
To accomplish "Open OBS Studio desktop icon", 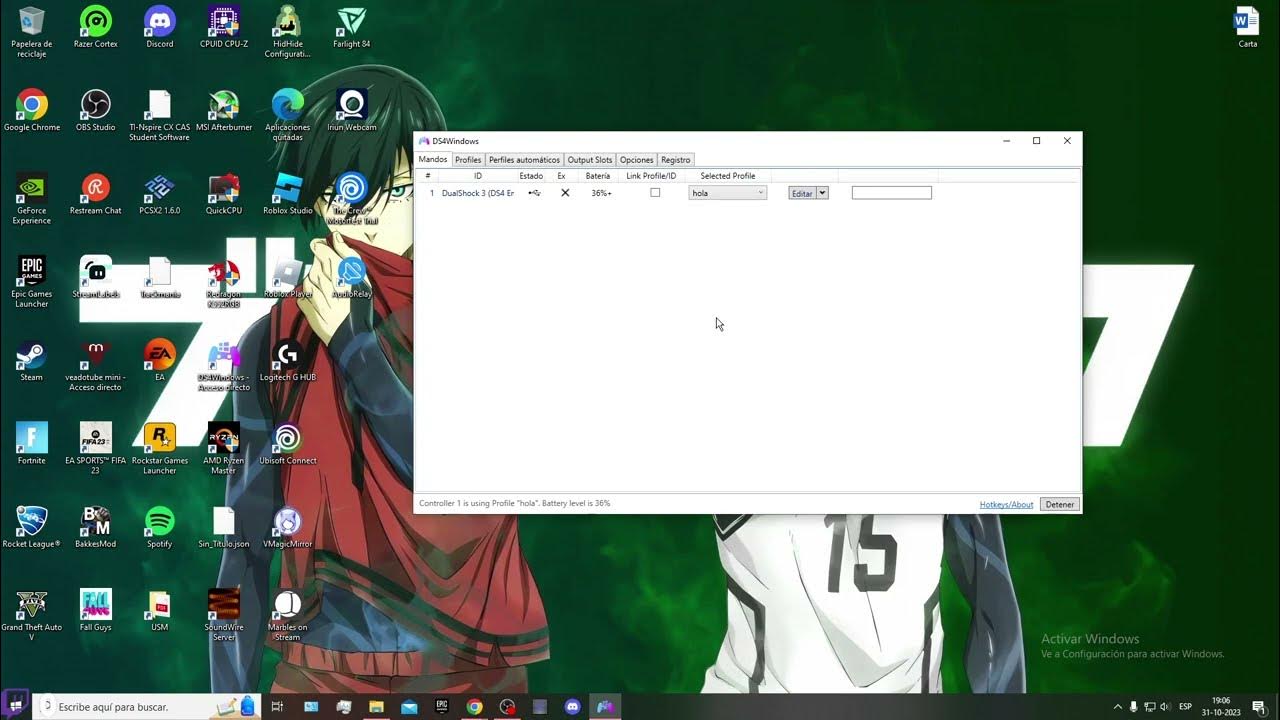I will click(x=96, y=111).
